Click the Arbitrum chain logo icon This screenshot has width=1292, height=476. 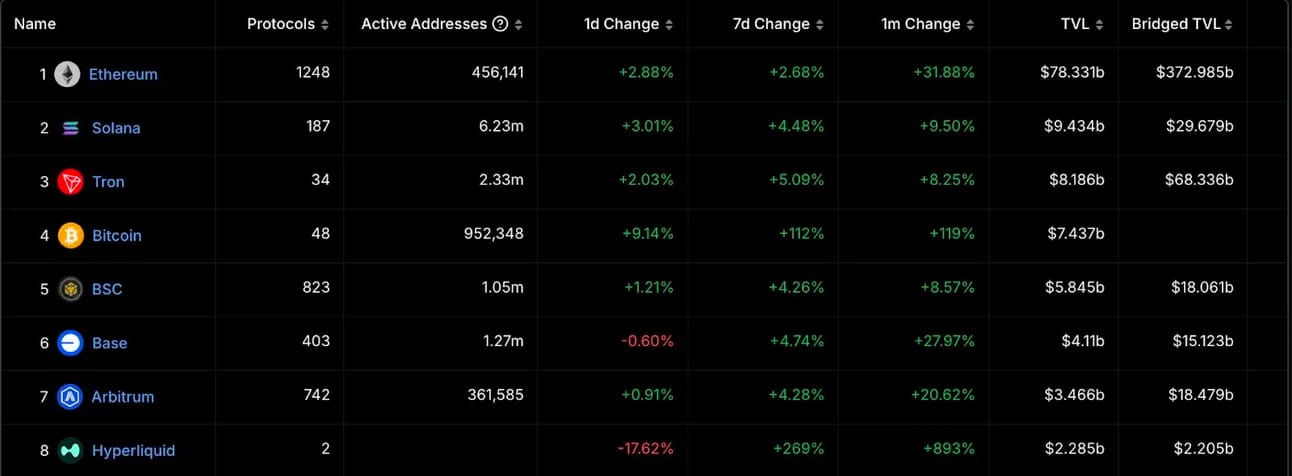(70, 397)
